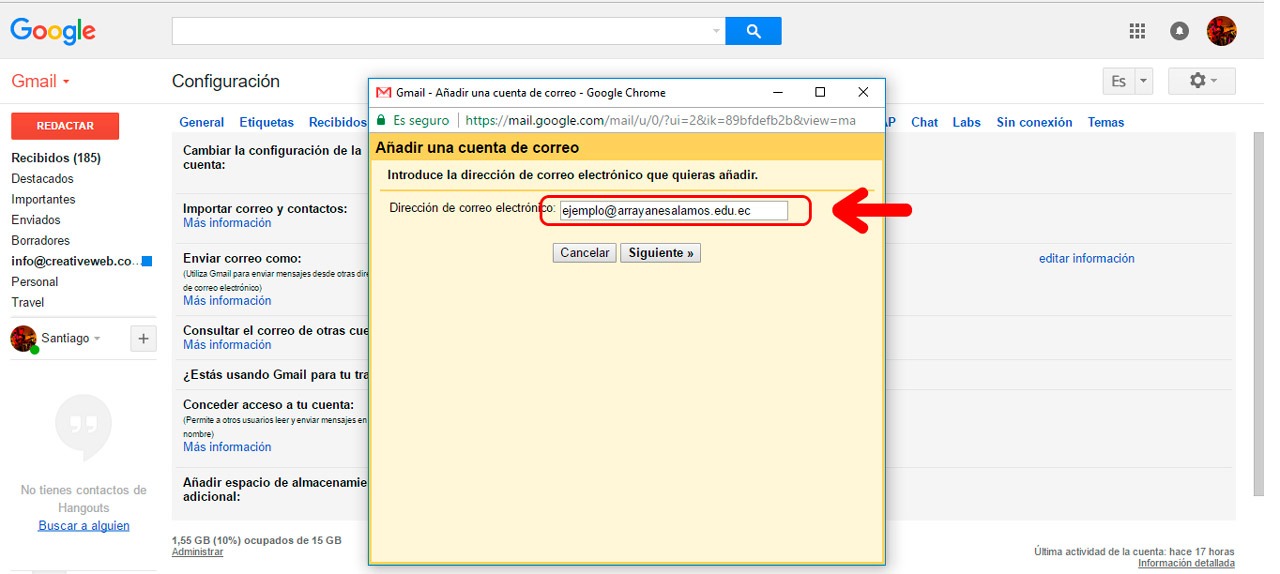Click the Administrar storage link

[198, 552]
